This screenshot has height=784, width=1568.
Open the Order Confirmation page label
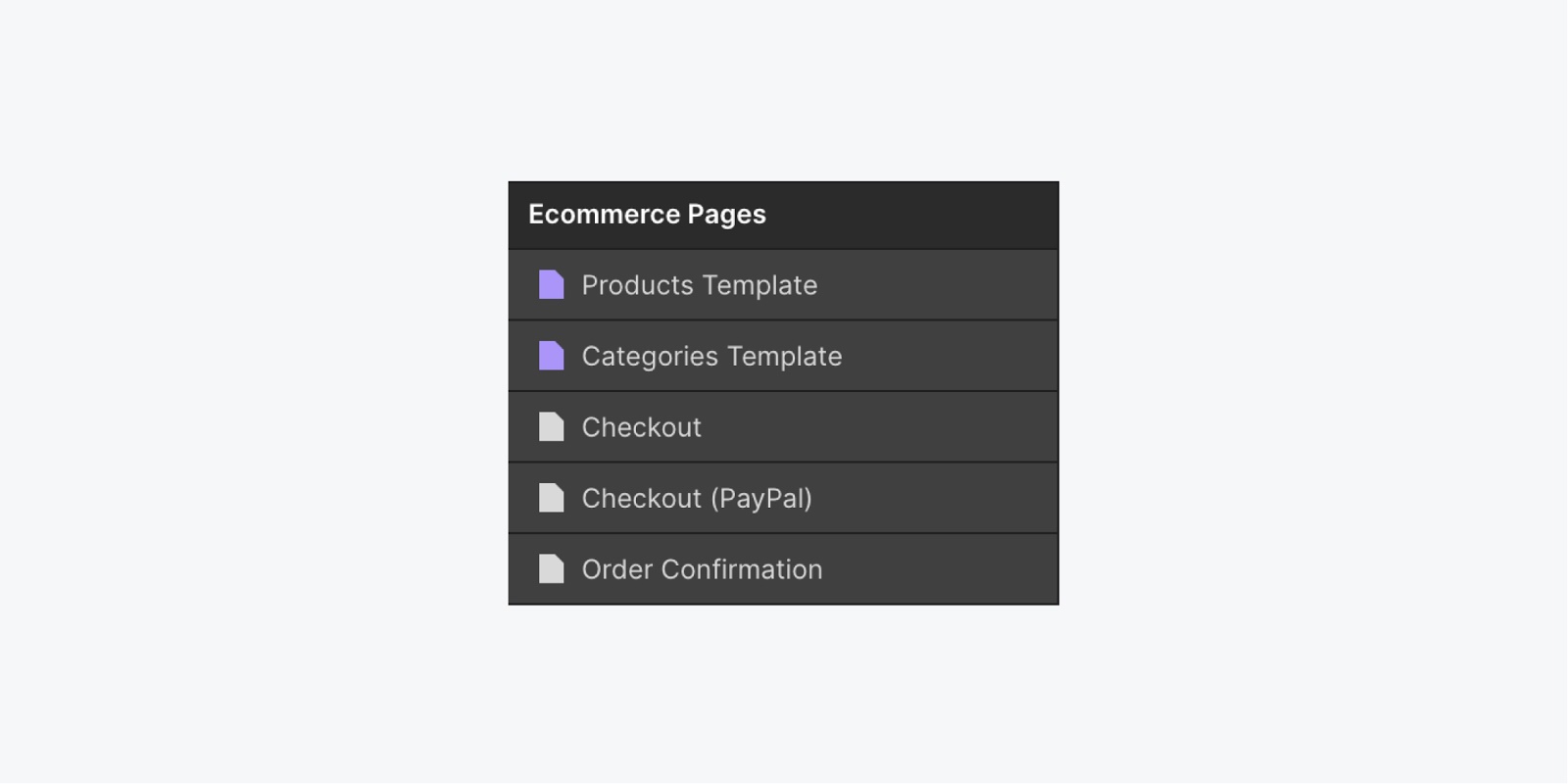point(702,569)
